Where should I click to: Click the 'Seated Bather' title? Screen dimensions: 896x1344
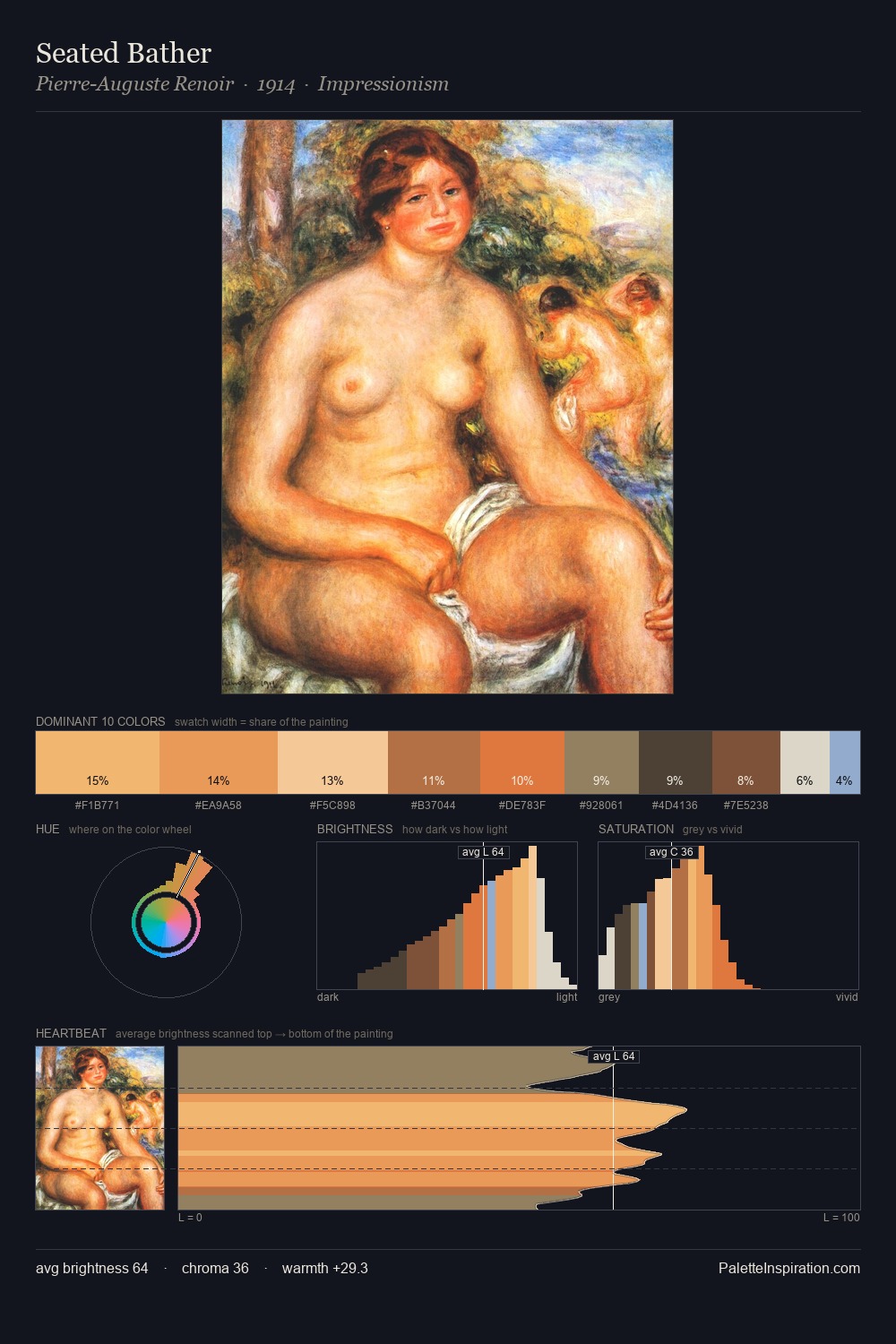pos(124,53)
